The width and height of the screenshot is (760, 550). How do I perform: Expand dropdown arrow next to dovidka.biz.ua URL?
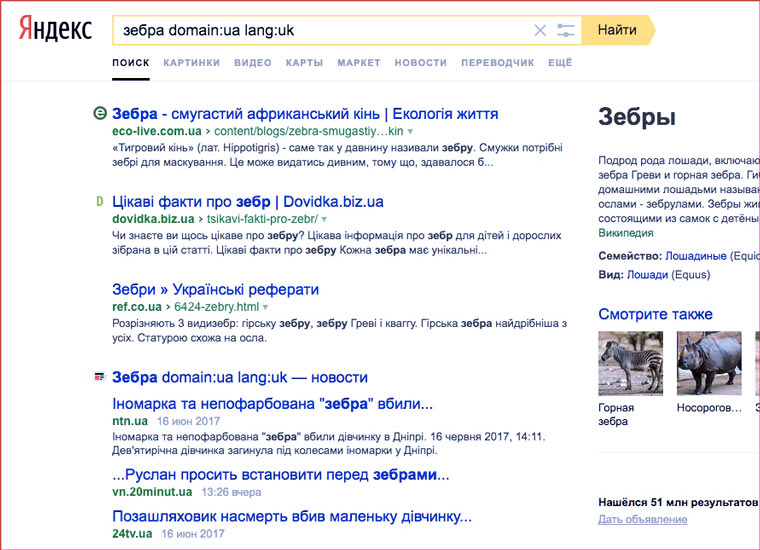coord(324,219)
